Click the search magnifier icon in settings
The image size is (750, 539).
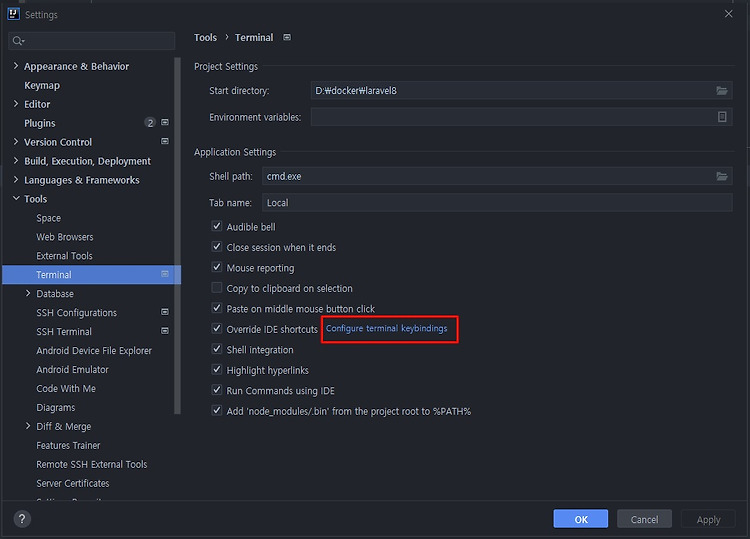coord(18,41)
